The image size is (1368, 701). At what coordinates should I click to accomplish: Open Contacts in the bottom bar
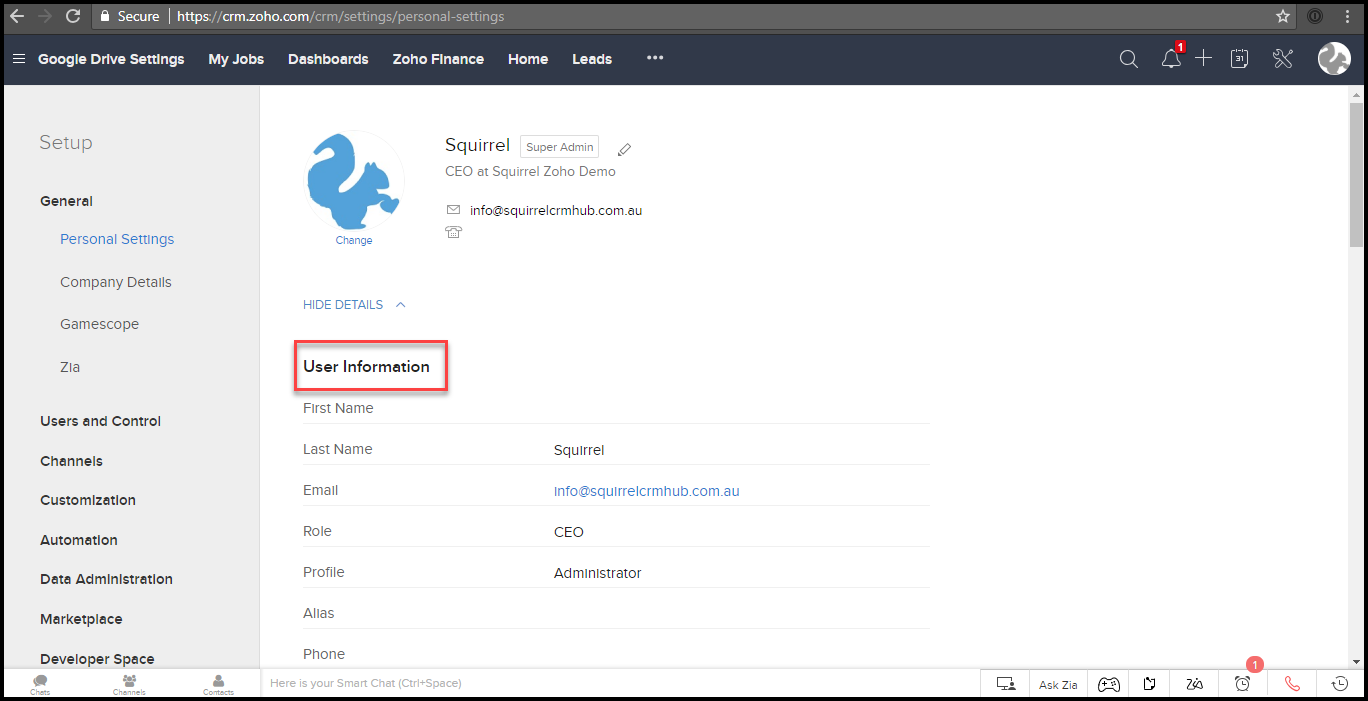click(218, 684)
